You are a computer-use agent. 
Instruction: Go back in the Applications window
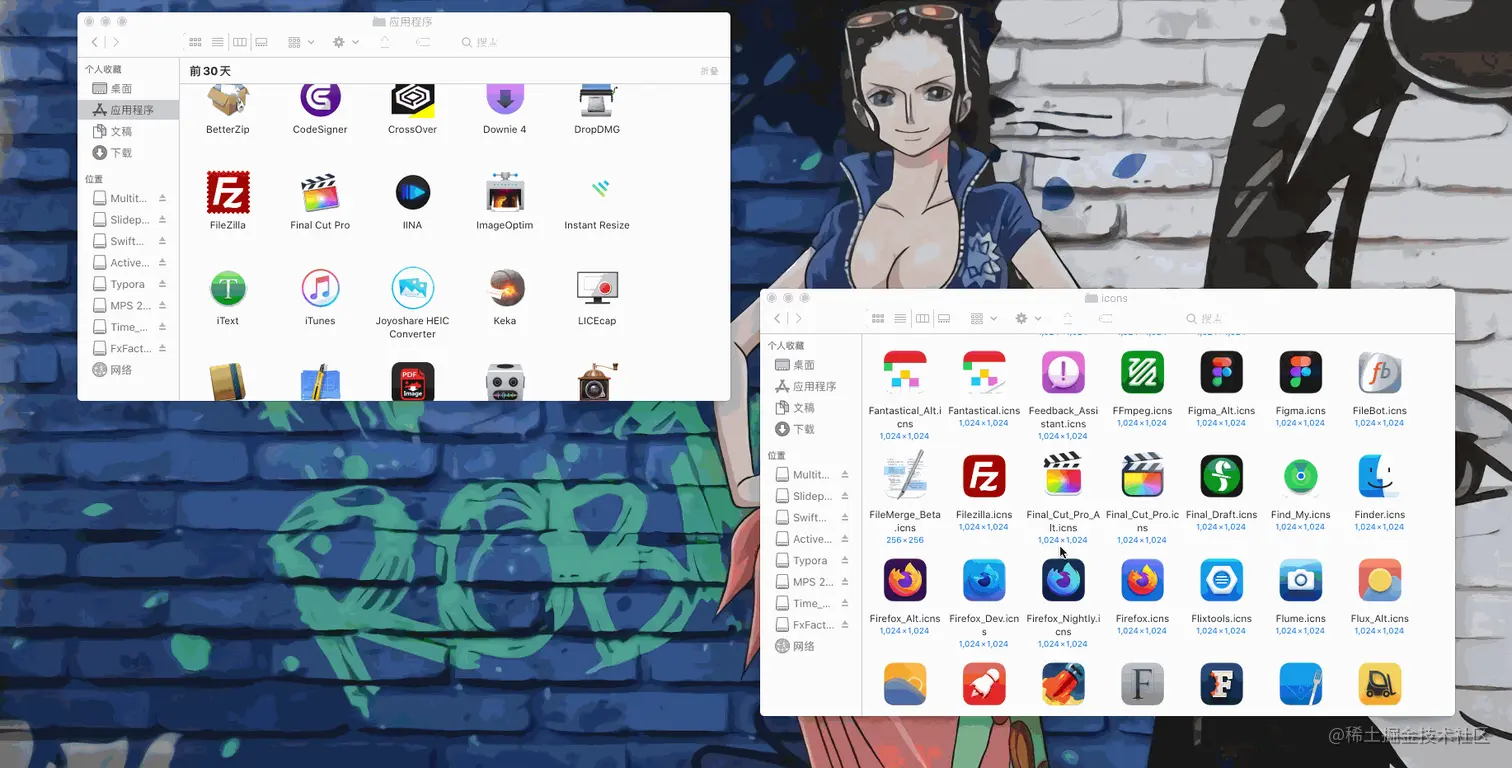[95, 42]
